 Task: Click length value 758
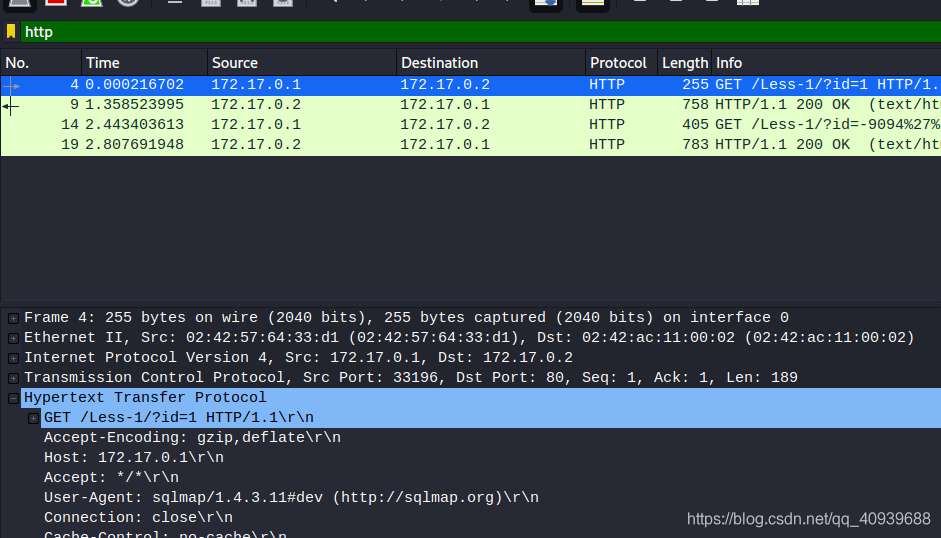point(696,104)
